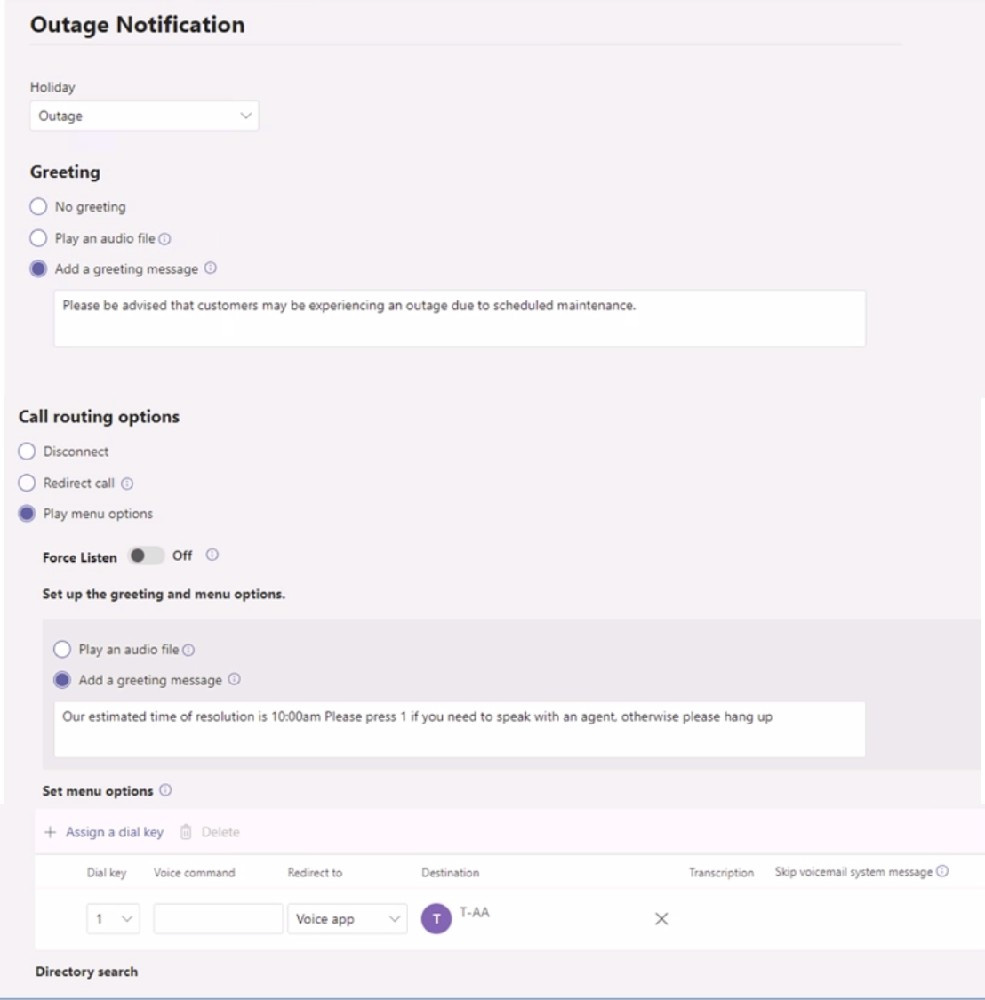Select the No greeting radio button
985x1000 pixels.
pos(38,207)
